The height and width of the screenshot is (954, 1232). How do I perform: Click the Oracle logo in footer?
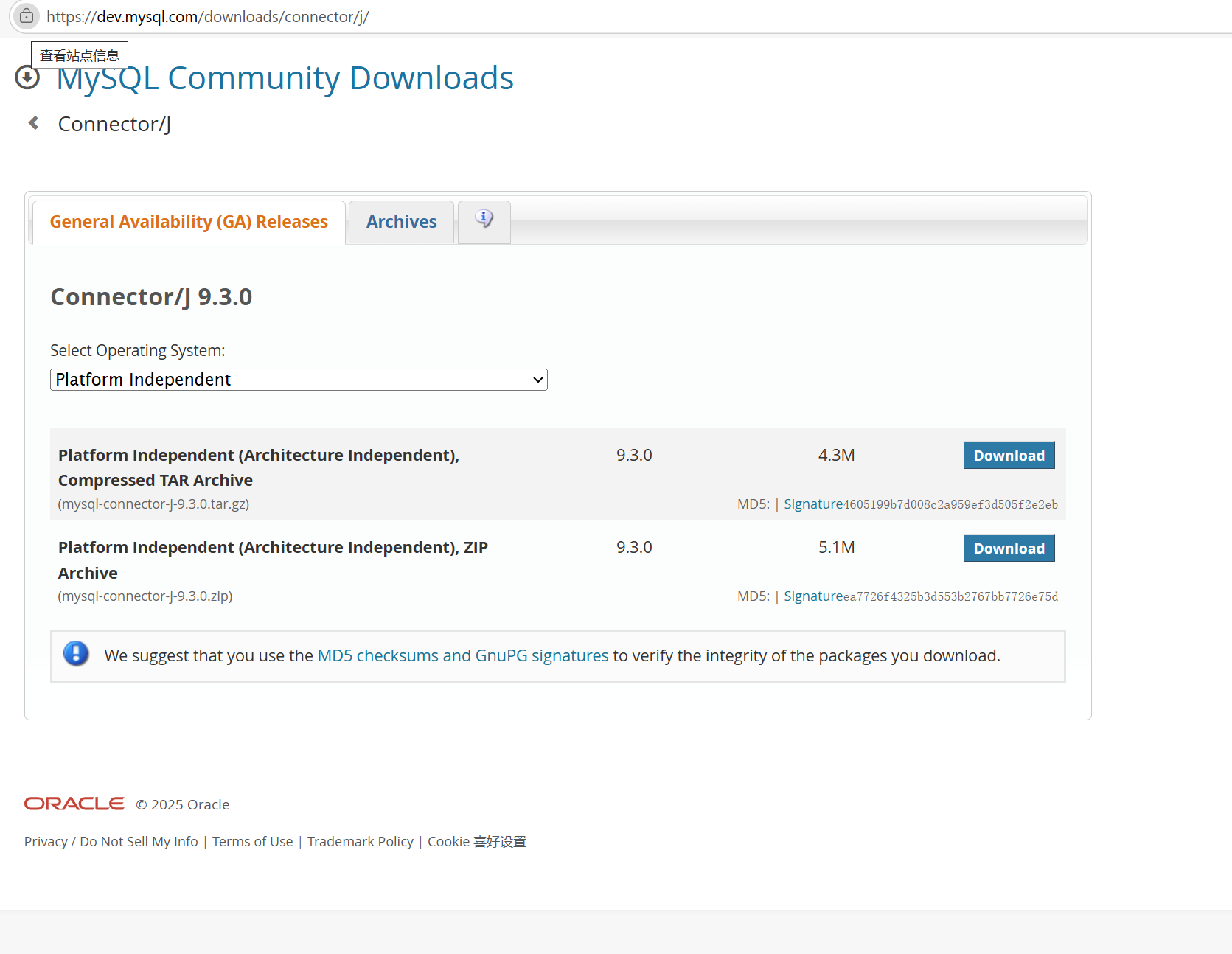(x=74, y=804)
